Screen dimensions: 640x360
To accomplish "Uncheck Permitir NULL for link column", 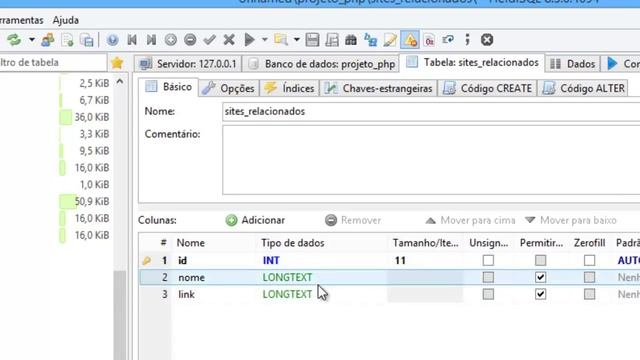I will coord(540,294).
